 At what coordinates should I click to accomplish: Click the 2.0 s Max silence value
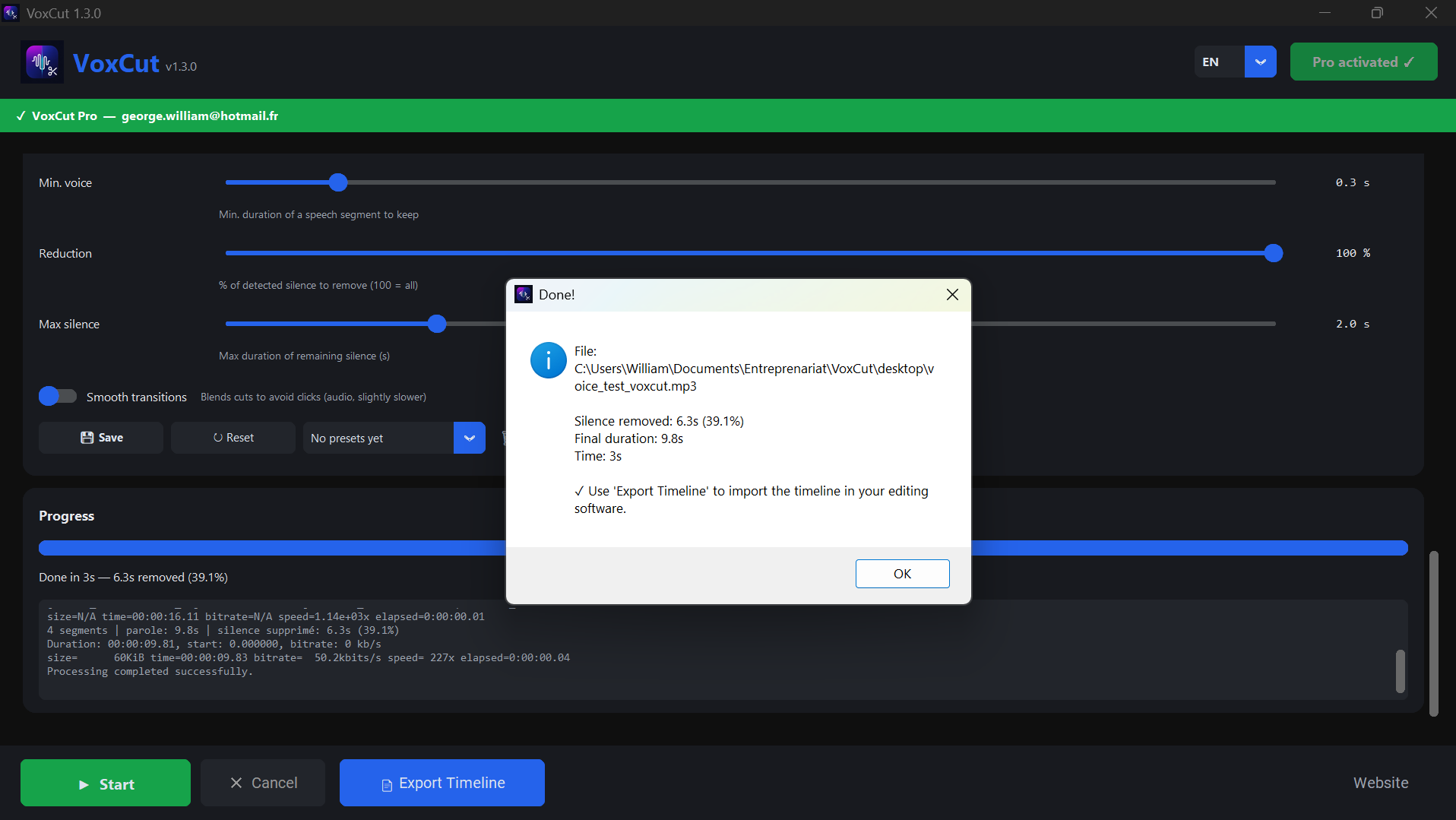(1353, 324)
